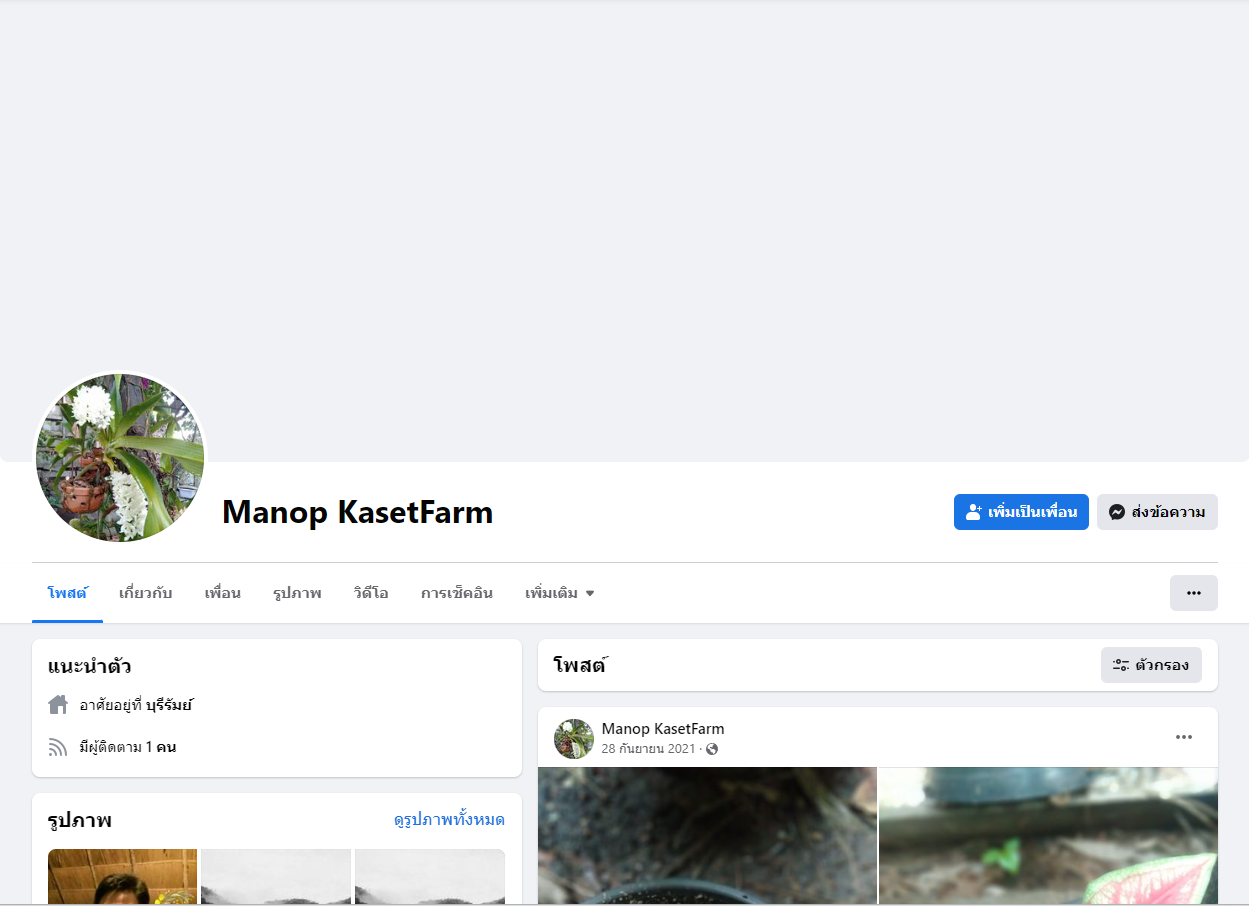
Task: Click the post author avatar thumbnail
Action: click(574, 739)
